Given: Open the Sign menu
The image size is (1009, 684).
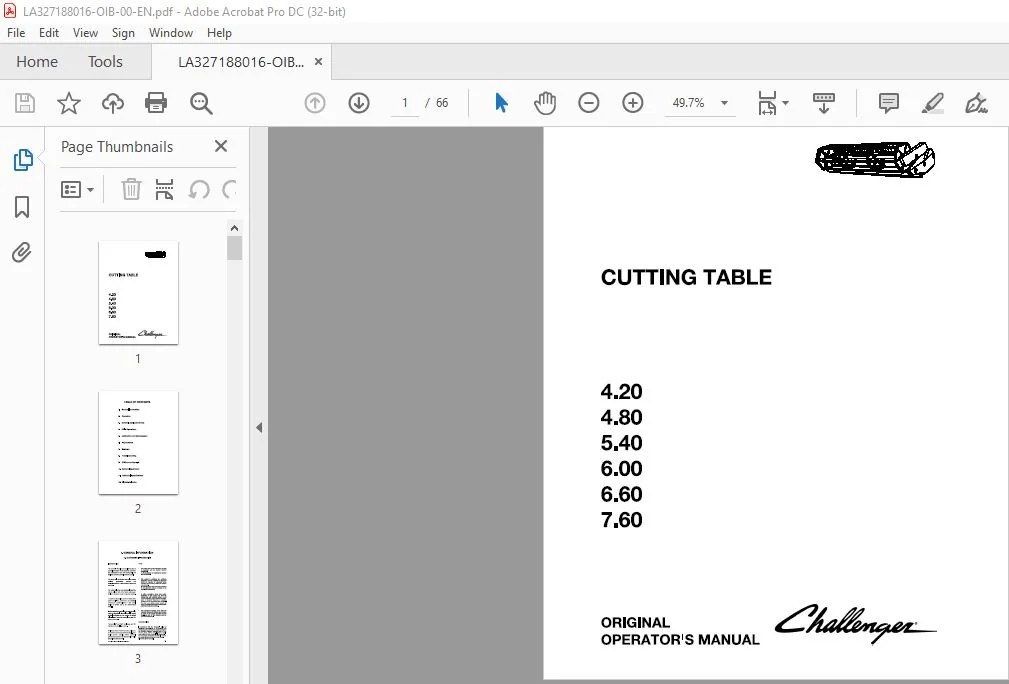Looking at the screenshot, I should click(x=123, y=33).
